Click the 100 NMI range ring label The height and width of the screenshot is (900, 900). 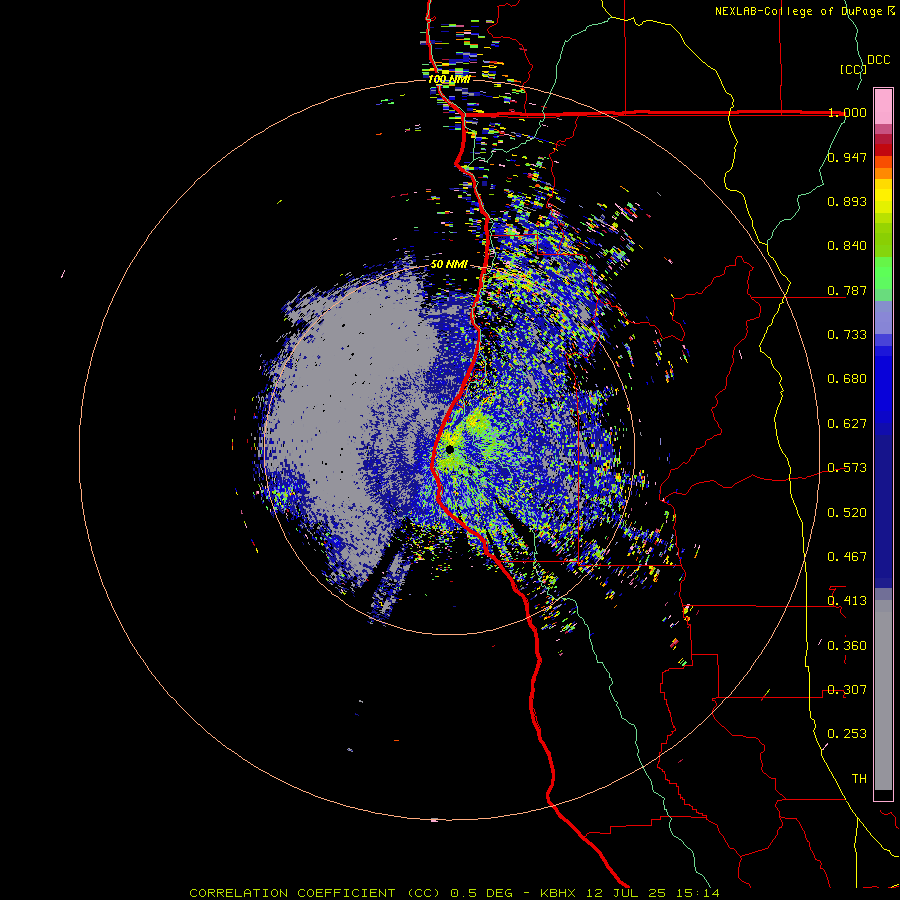pos(449,79)
